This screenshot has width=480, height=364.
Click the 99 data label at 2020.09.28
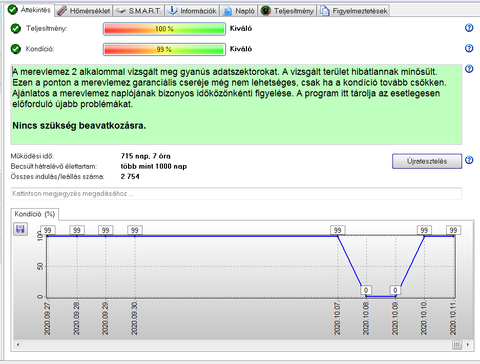coord(77,230)
